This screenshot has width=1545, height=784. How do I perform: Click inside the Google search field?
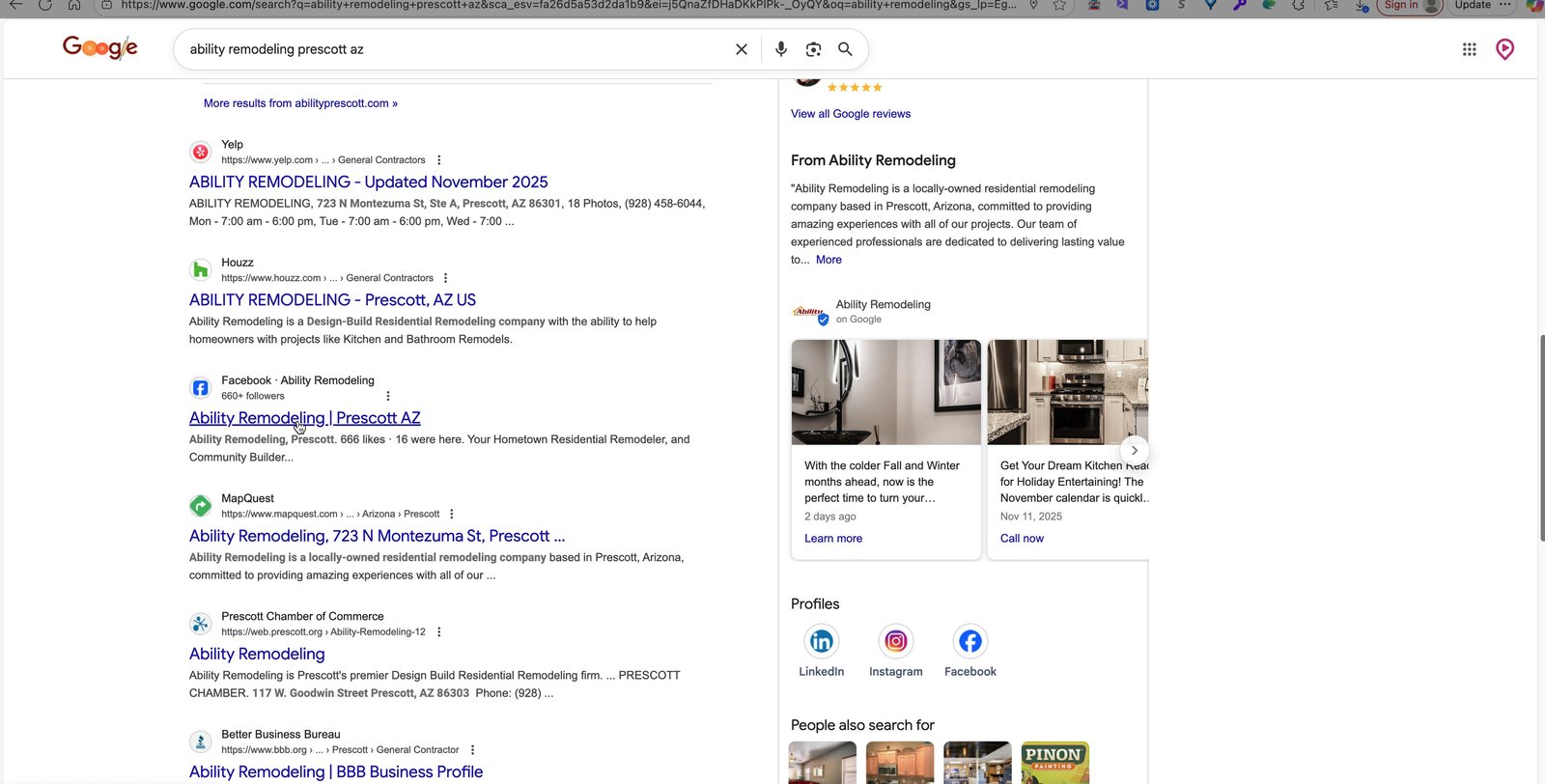454,49
